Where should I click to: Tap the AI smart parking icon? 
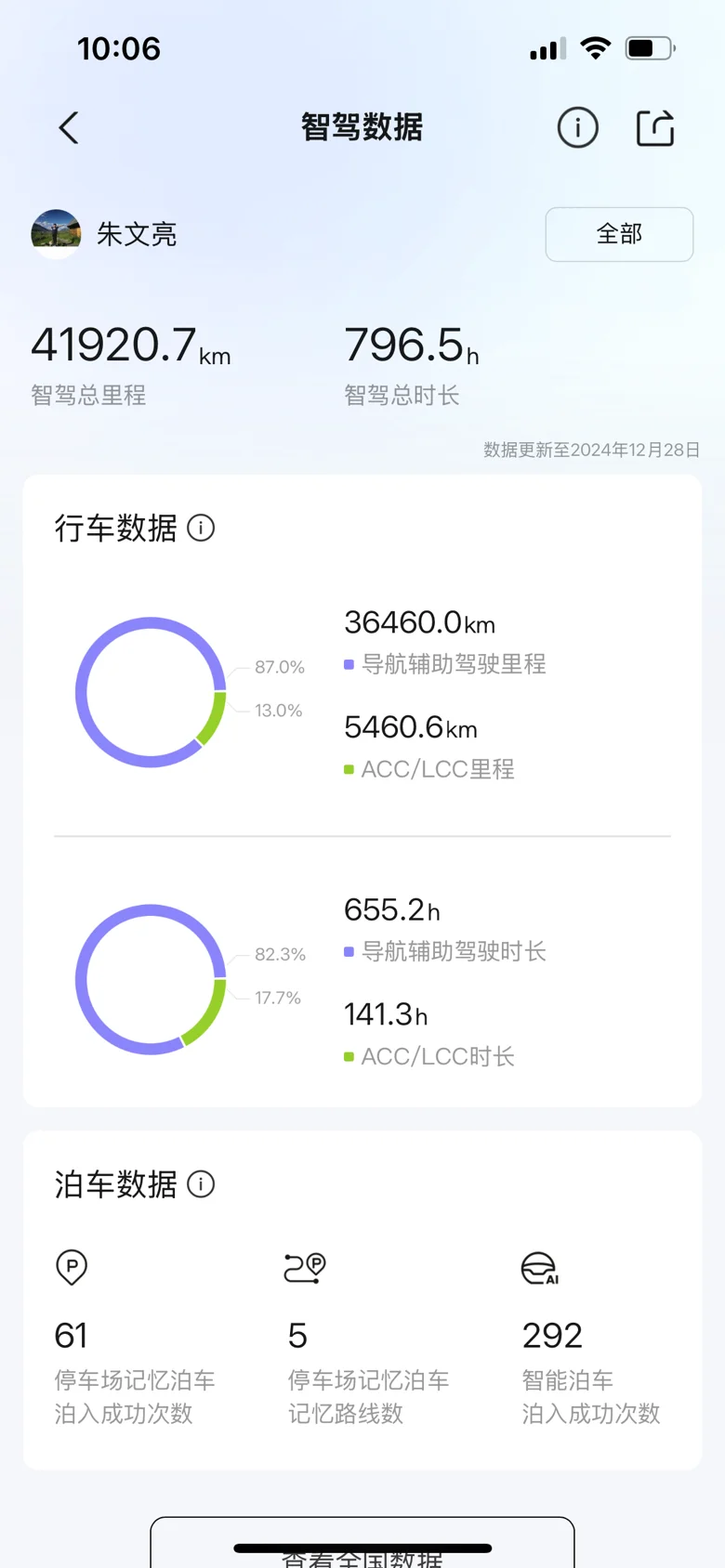click(539, 1268)
